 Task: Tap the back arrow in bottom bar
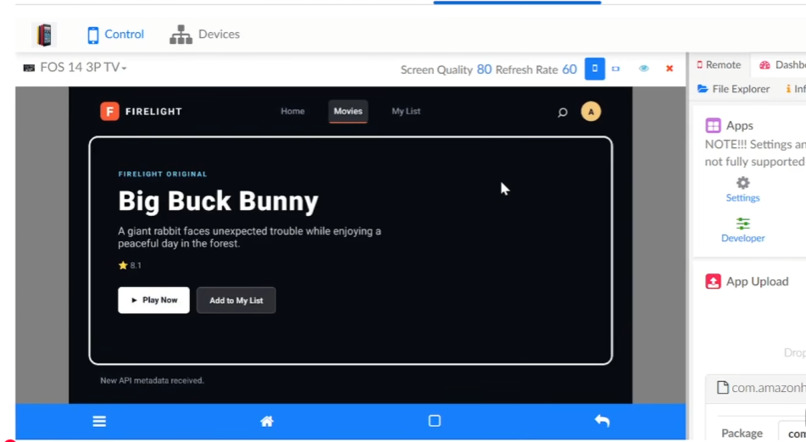pyautogui.click(x=602, y=421)
